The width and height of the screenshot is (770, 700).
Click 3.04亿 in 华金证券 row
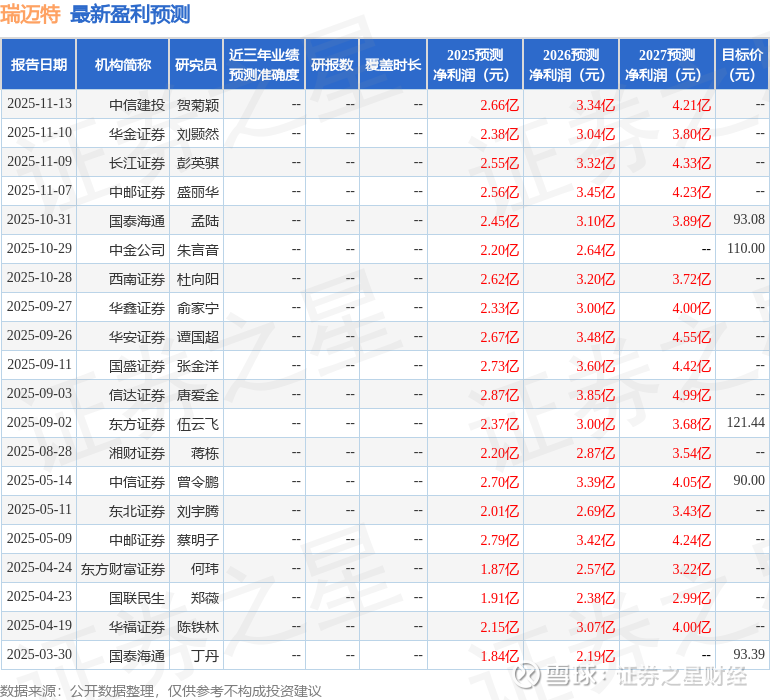pos(596,134)
